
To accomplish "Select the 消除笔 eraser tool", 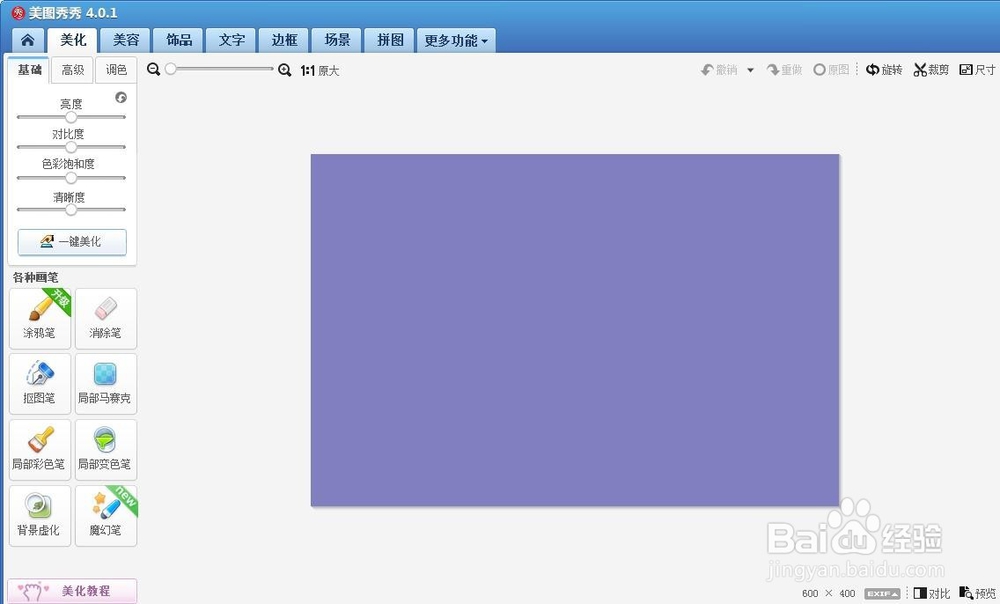I will pos(106,318).
